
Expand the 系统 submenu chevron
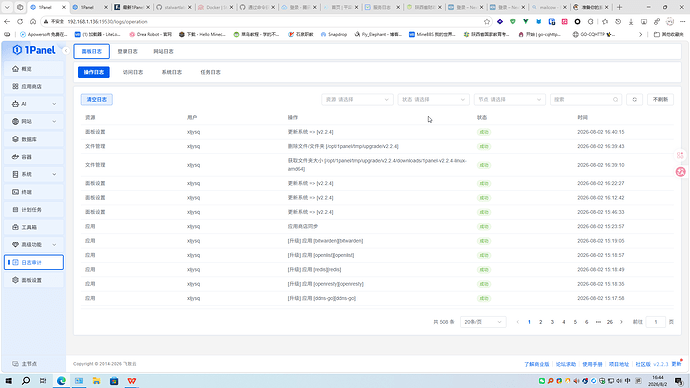coord(54,174)
